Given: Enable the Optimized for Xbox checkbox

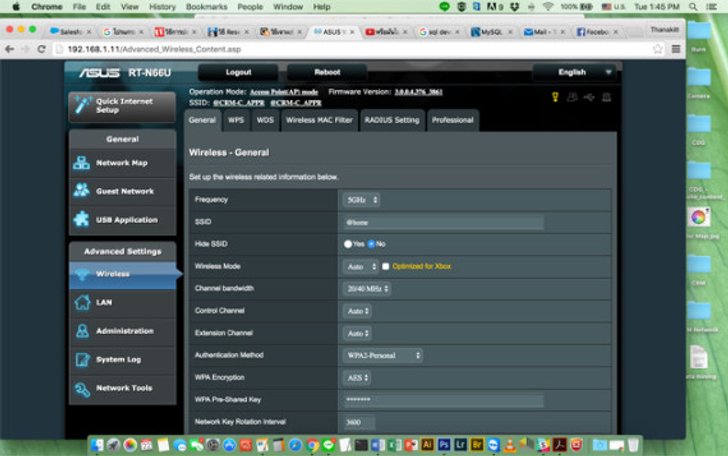Looking at the screenshot, I should 385,267.
